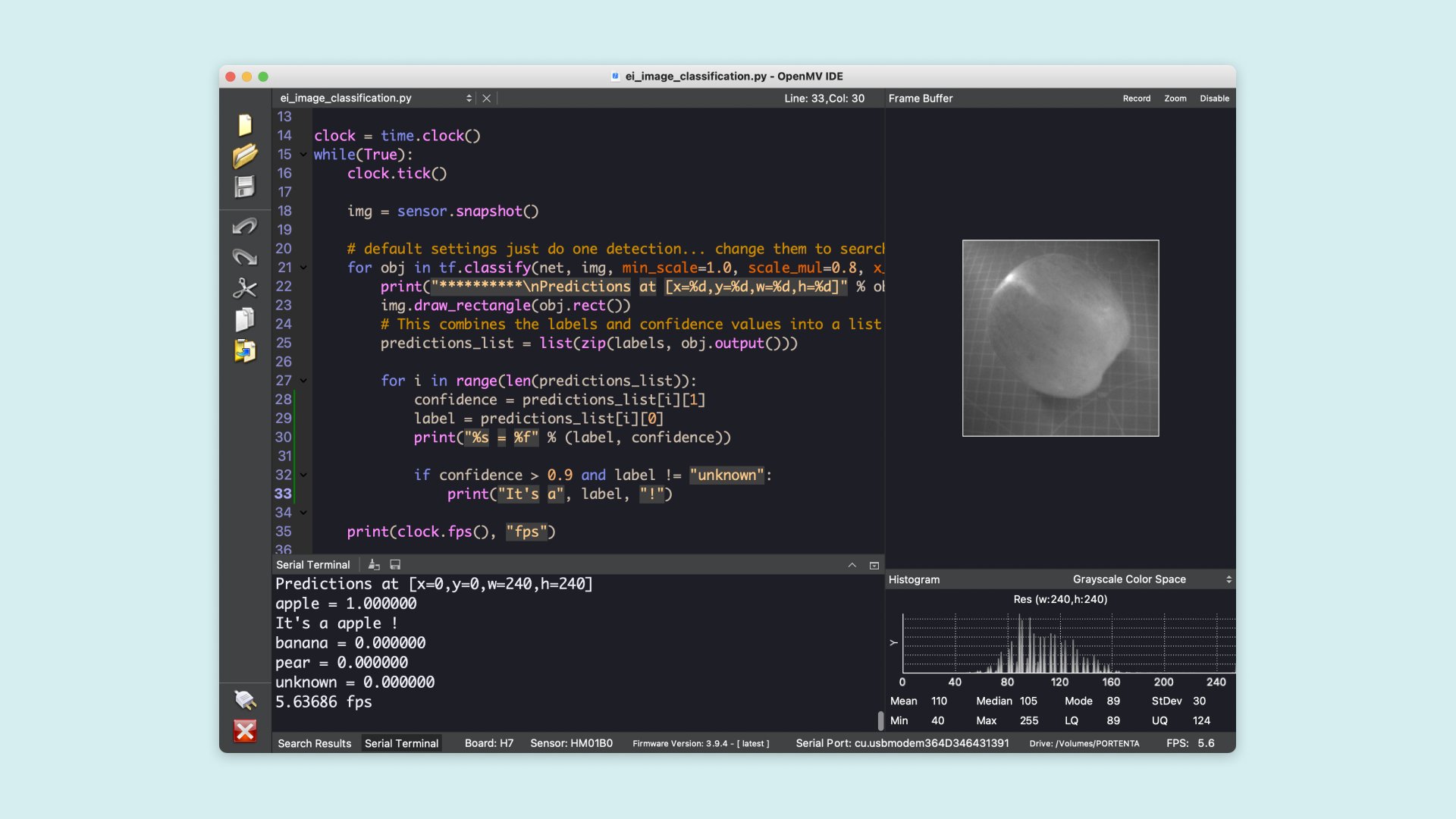Stop the running script
Viewport: 1456px width, 819px height.
pos(245,732)
